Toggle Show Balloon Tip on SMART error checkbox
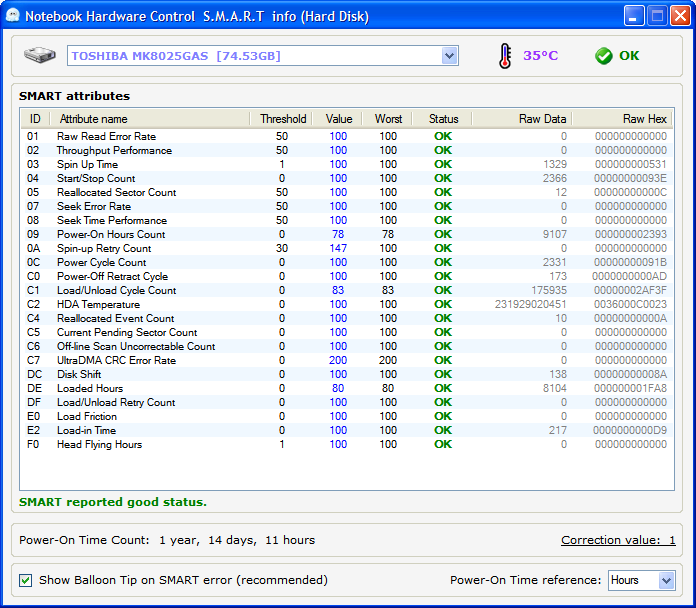696x608 pixels. [x=25, y=580]
